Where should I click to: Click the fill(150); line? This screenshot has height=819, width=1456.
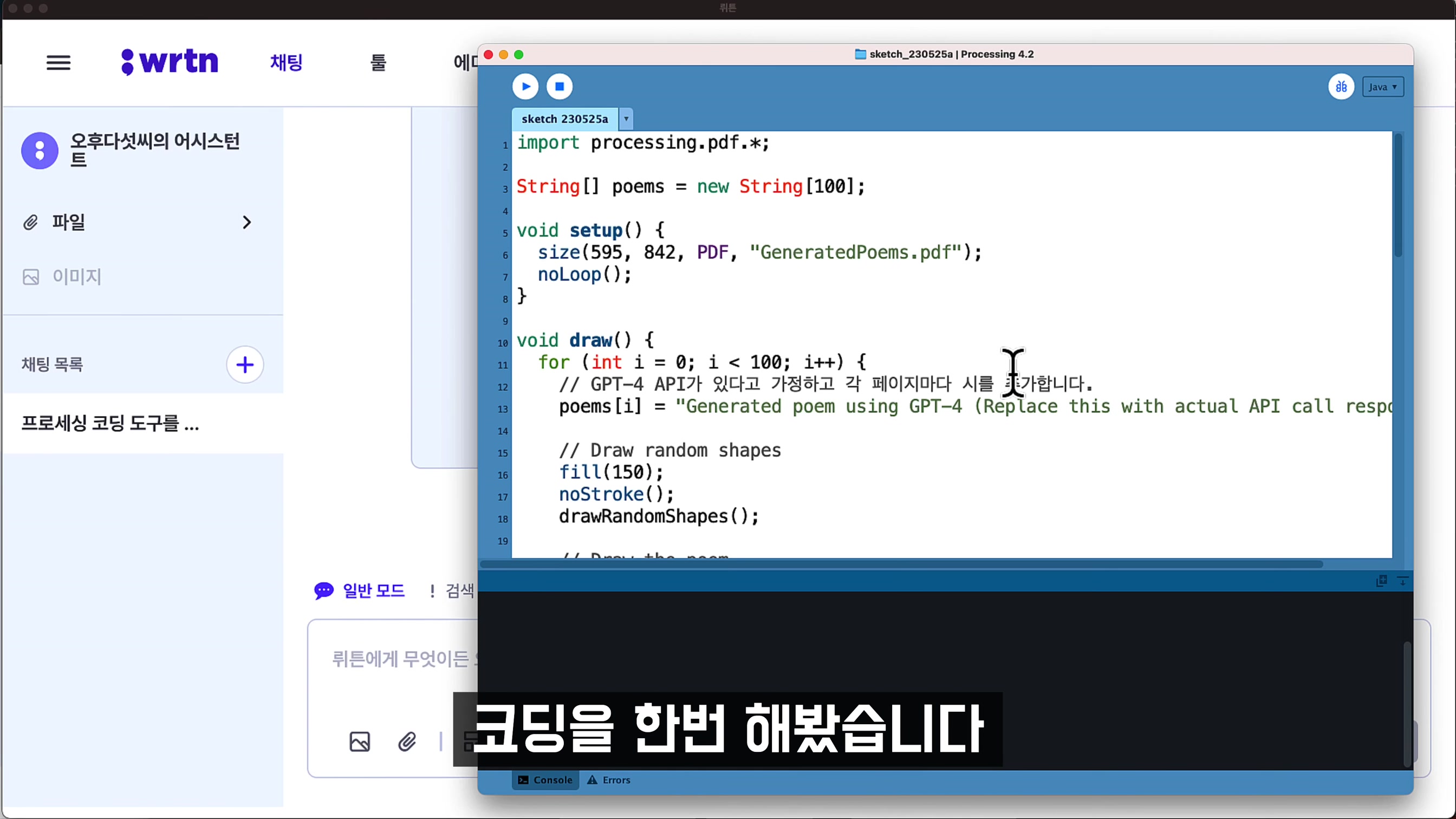point(610,472)
